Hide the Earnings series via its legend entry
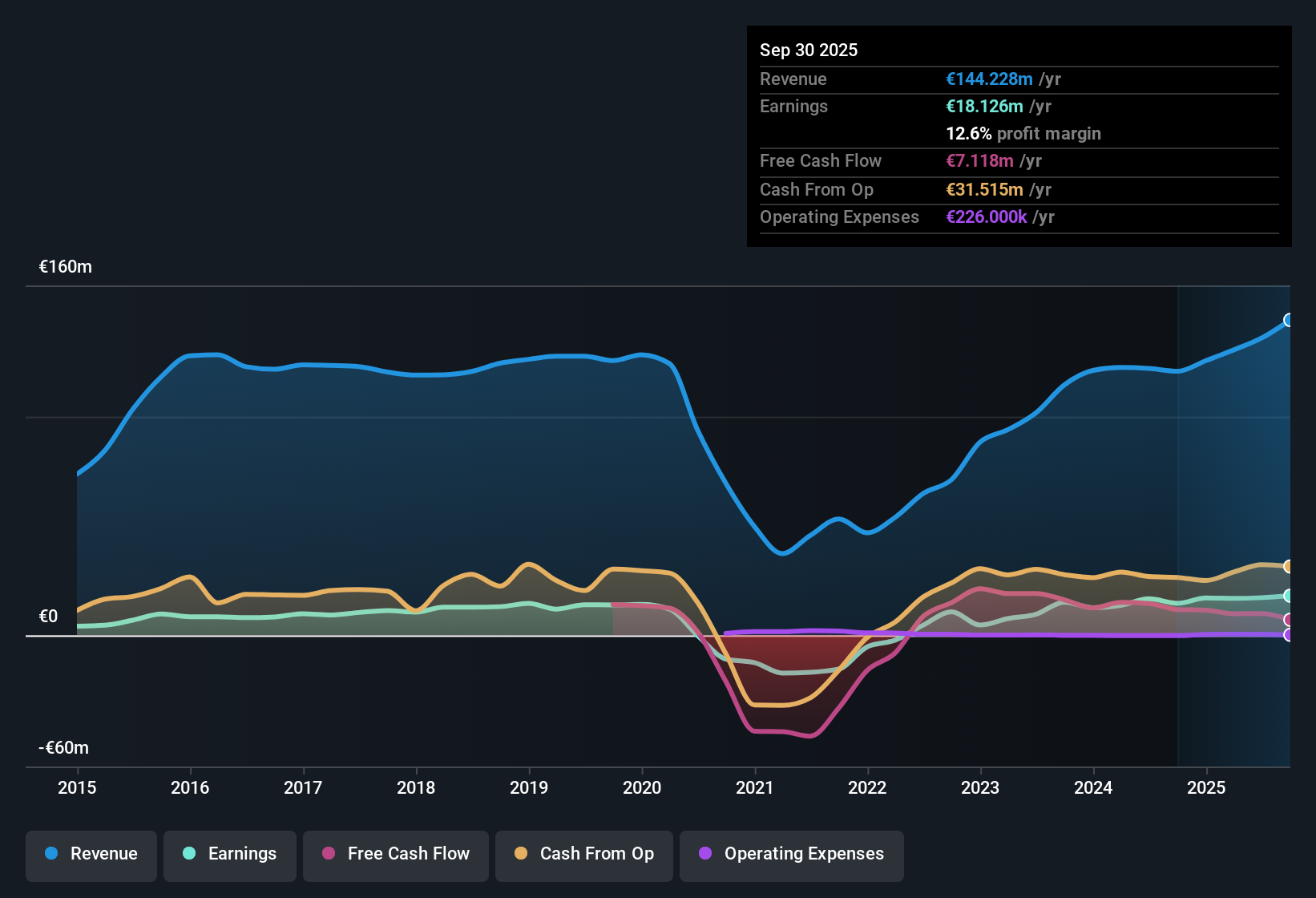 point(229,854)
